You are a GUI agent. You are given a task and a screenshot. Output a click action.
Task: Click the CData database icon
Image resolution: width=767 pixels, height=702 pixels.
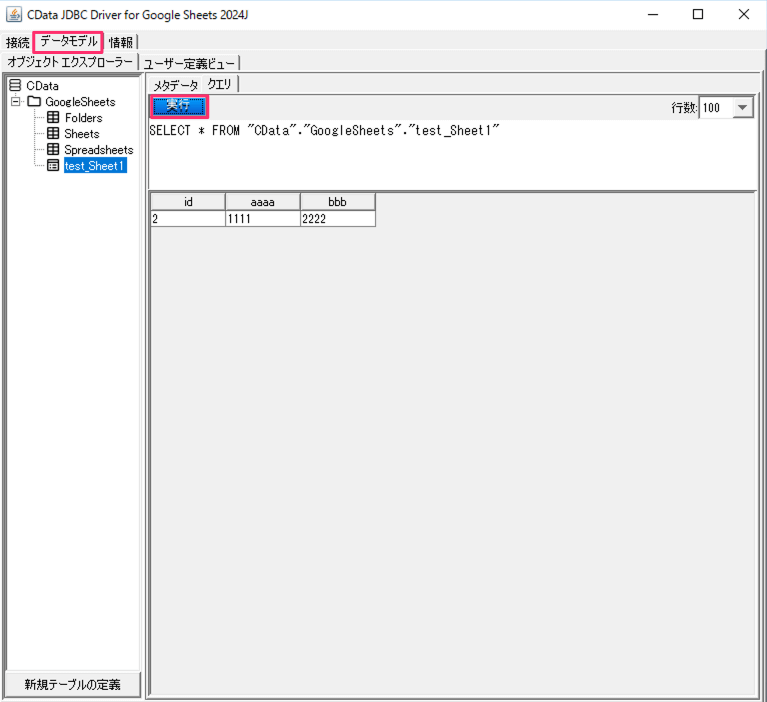[15, 86]
